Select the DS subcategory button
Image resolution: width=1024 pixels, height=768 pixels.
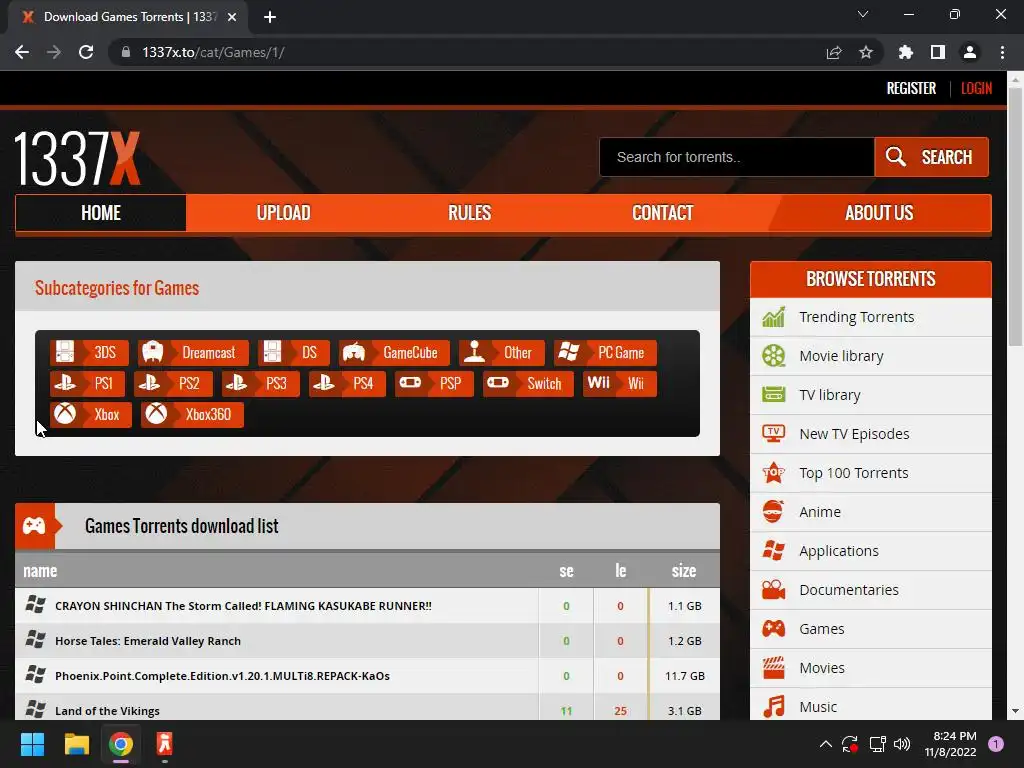(294, 353)
